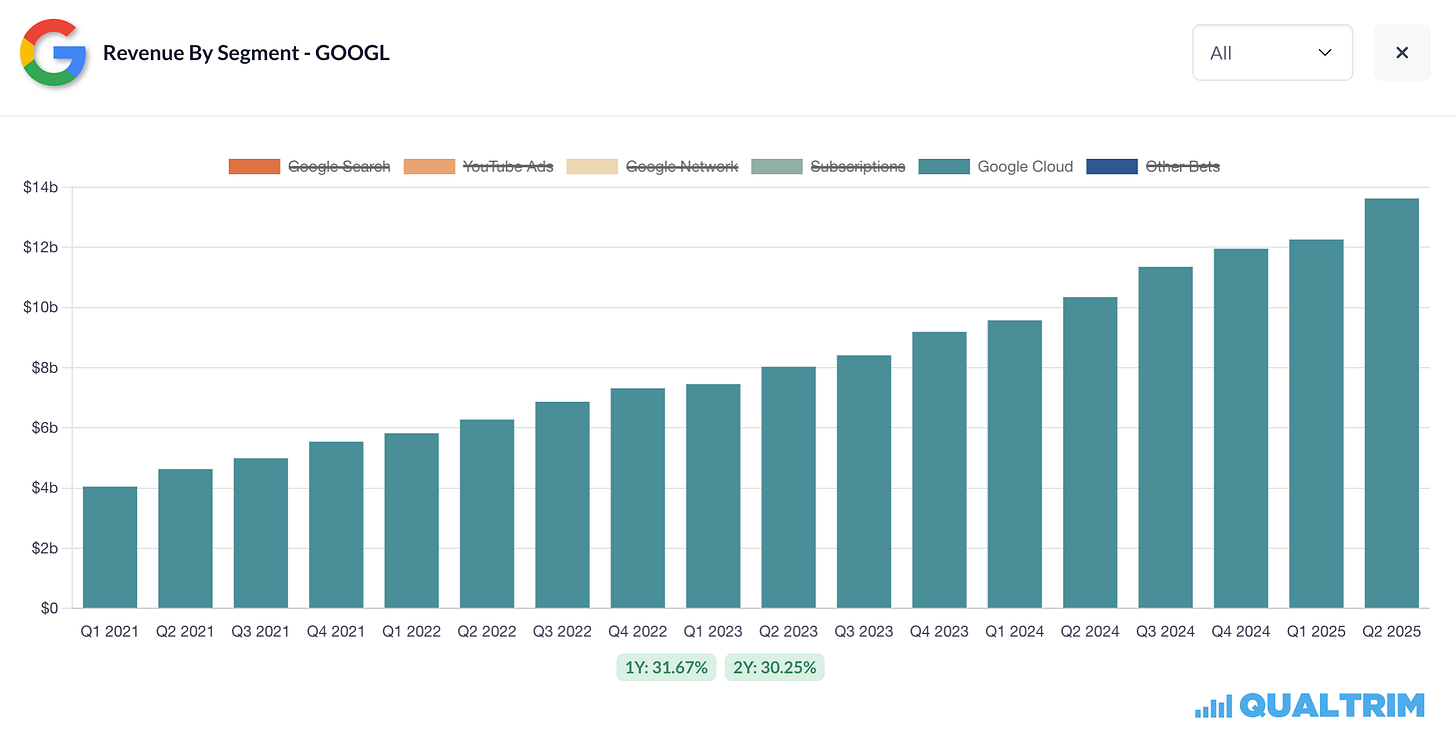Select the 1Y: 31.67% growth badge
1456x729 pixels.
coord(666,667)
